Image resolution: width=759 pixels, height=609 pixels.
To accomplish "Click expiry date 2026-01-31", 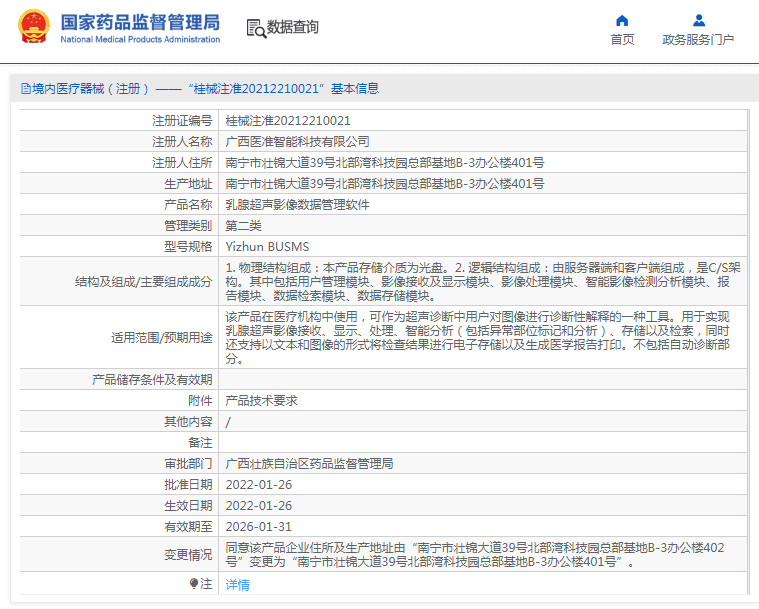I will [x=258, y=527].
